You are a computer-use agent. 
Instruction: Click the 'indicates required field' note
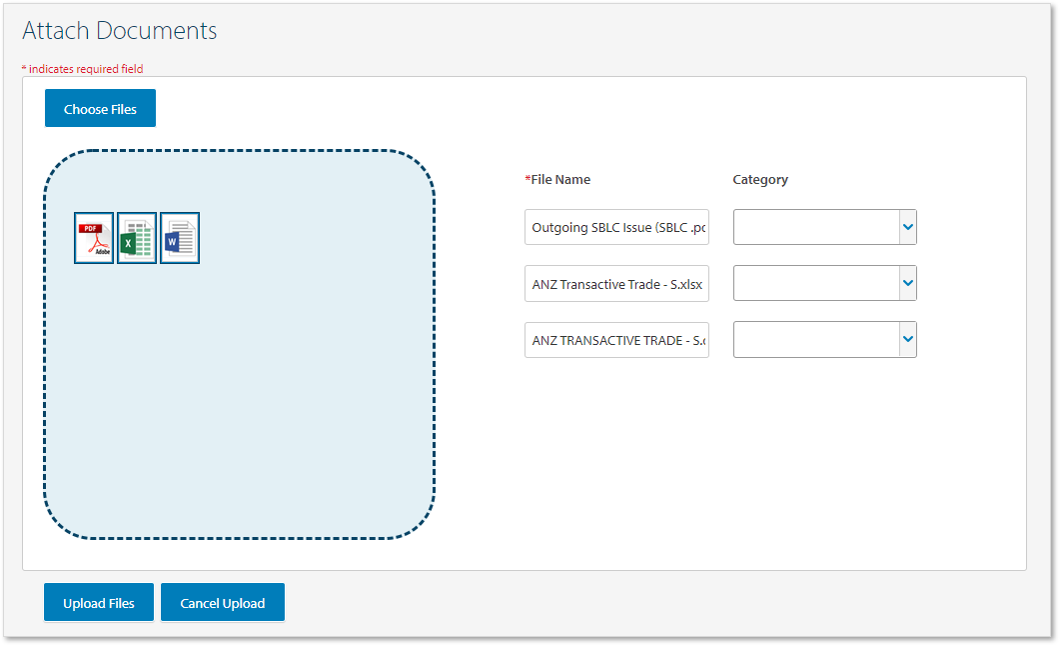click(x=84, y=69)
